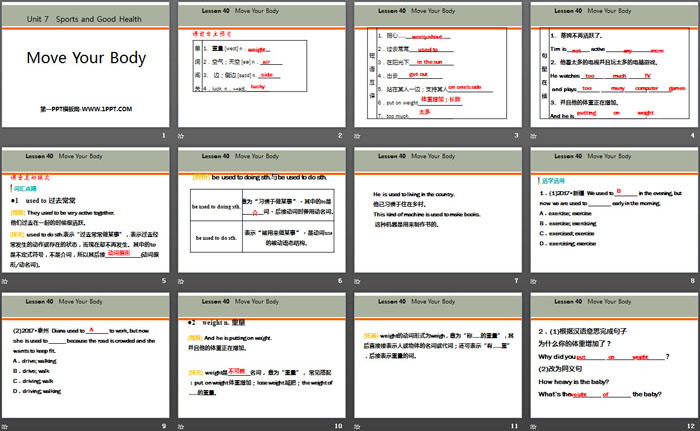The image size is (700, 431).
Task: Select slide 10 about "weight" noun
Action: click(262, 355)
